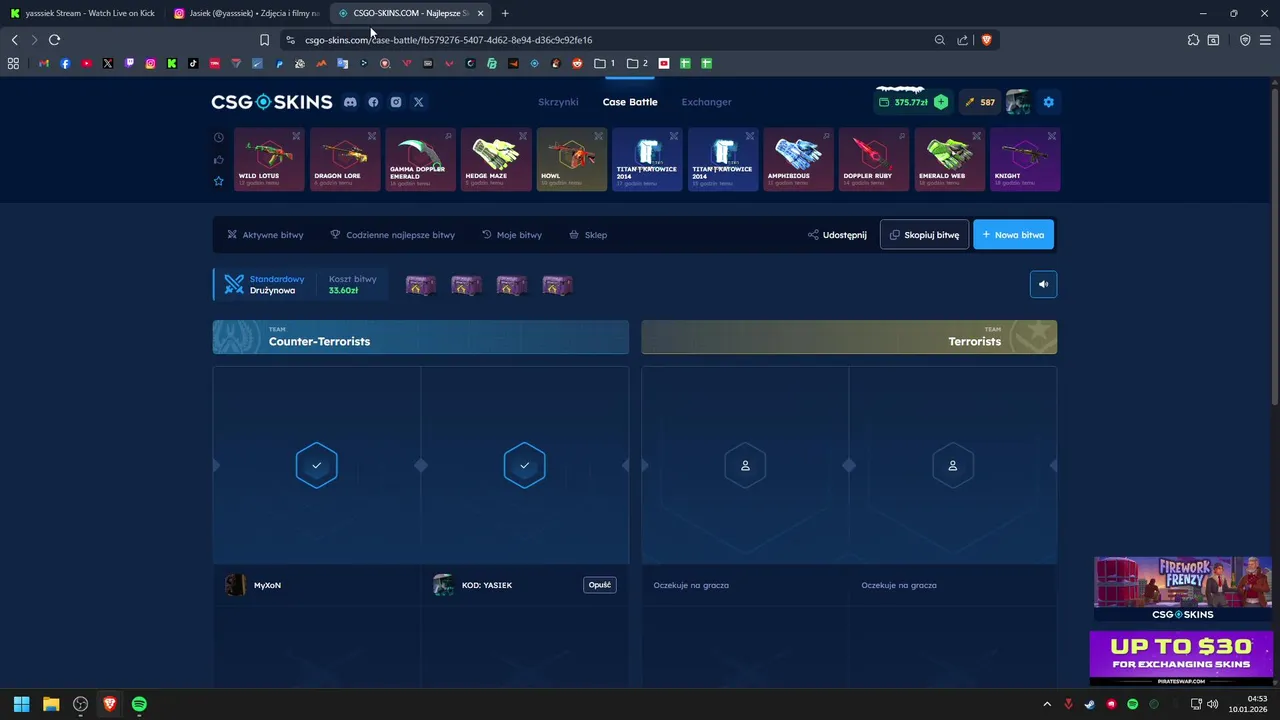
Task: Open Moje bitwy section
Action: point(512,235)
